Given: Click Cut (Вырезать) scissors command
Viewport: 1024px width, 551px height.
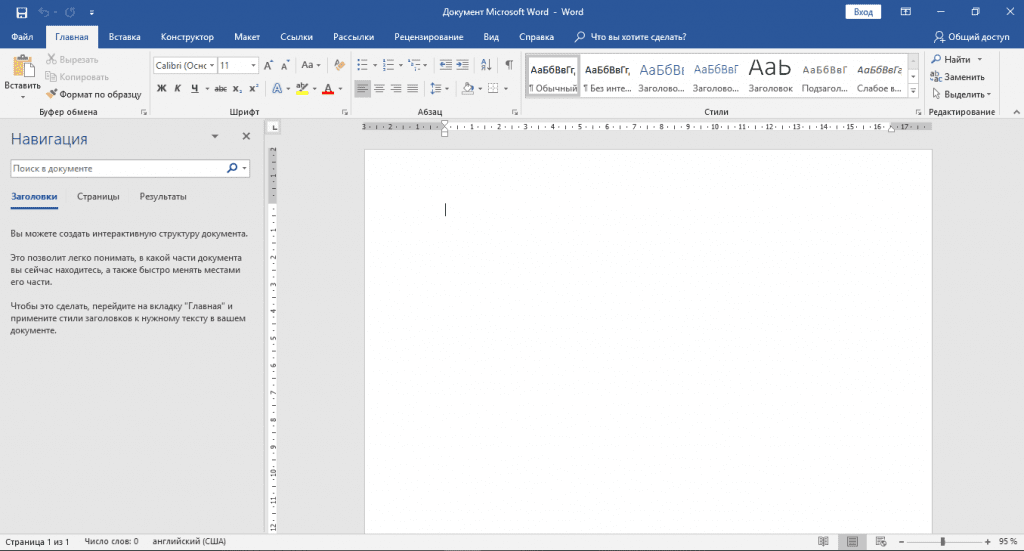Looking at the screenshot, I should click(x=72, y=59).
